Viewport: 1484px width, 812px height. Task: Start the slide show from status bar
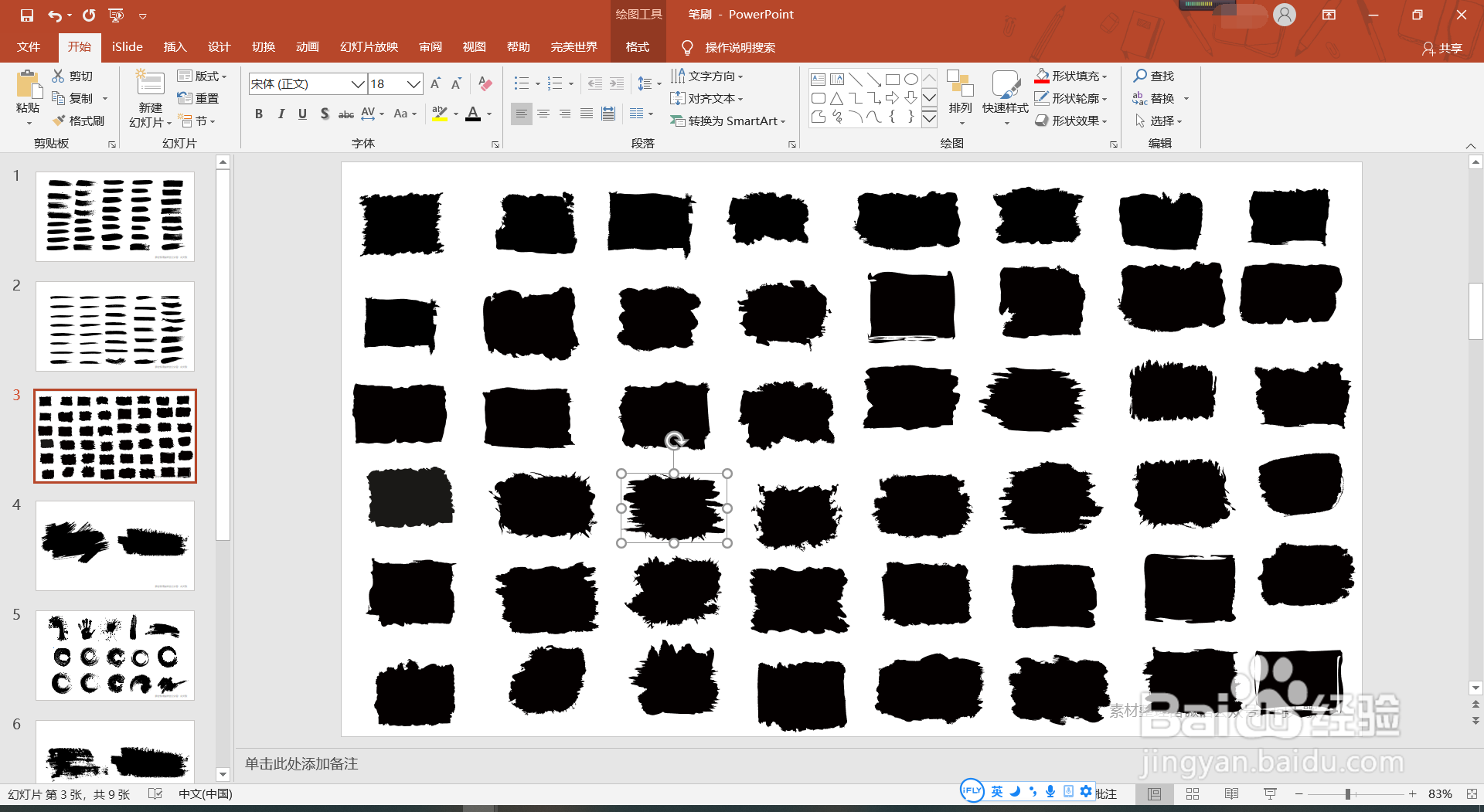[x=1270, y=794]
